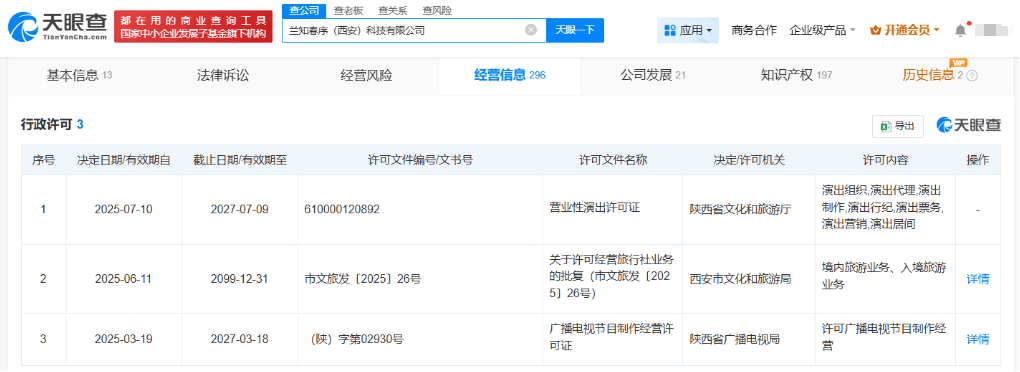Switch to the 查风险 search tab
The width and height of the screenshot is (1020, 372).
(x=437, y=10)
